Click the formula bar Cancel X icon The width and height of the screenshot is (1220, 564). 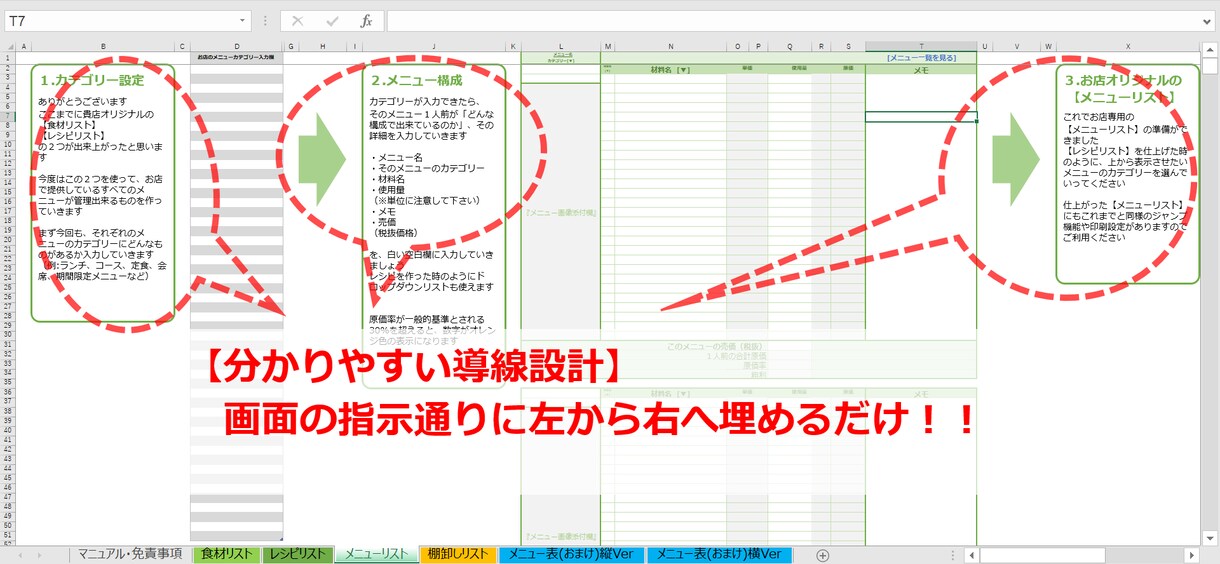click(298, 21)
